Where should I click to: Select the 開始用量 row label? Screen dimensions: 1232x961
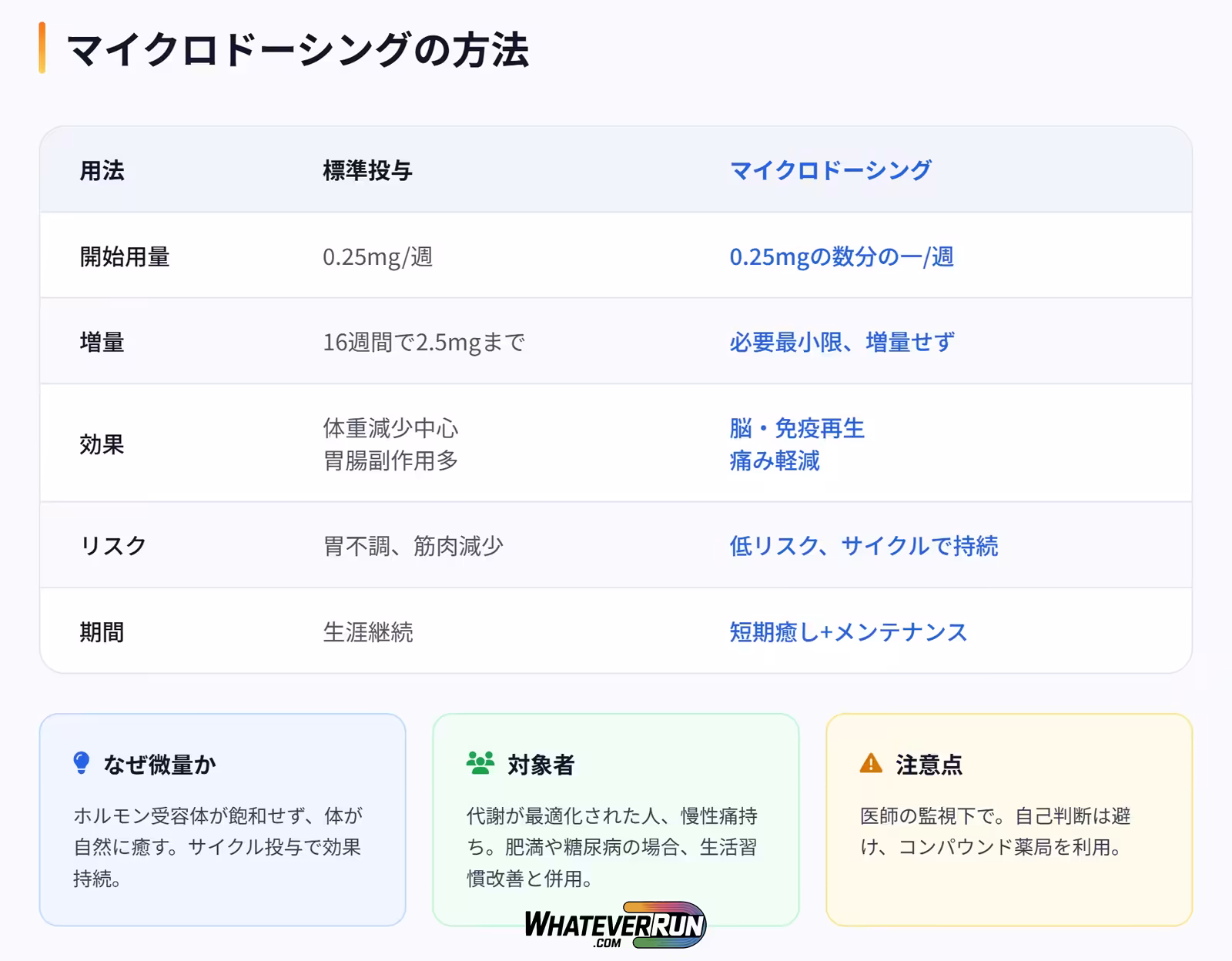125,256
